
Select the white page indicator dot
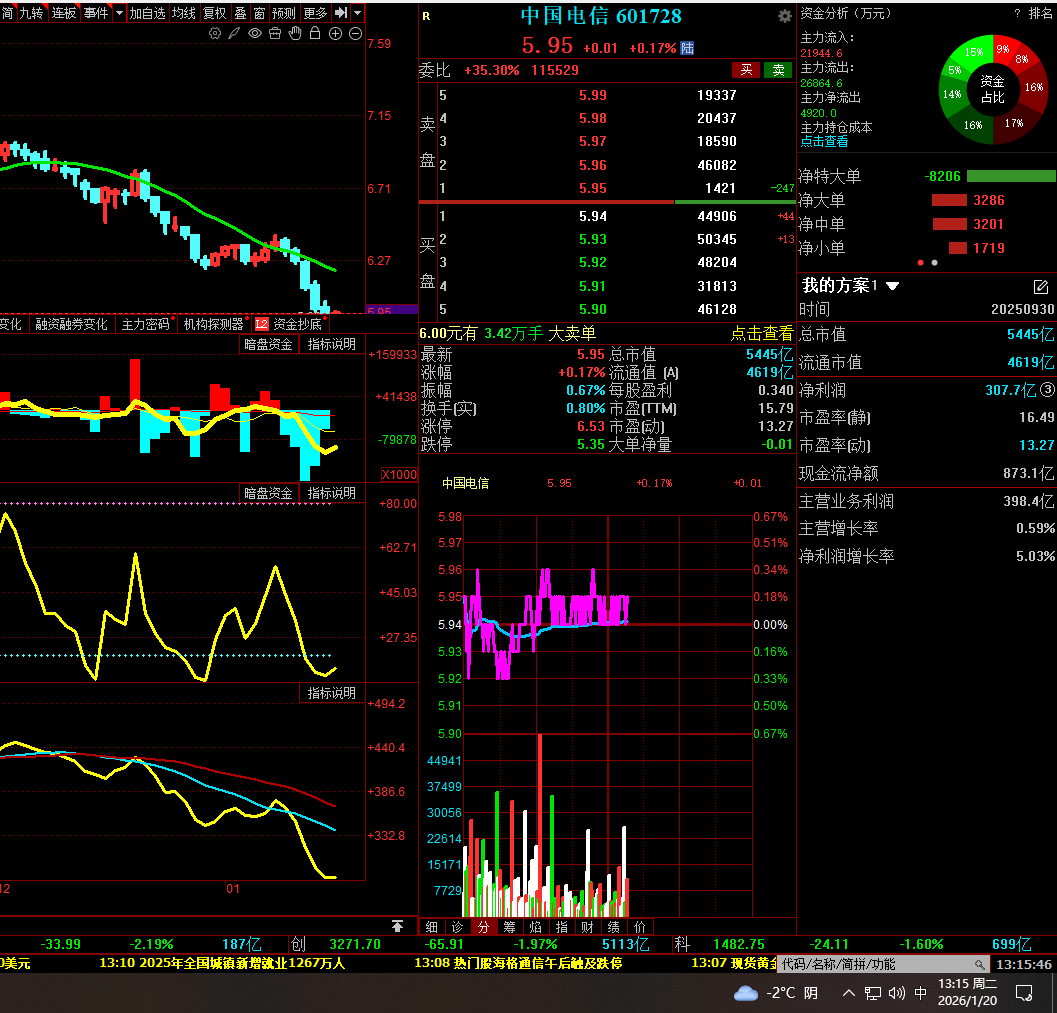934,262
